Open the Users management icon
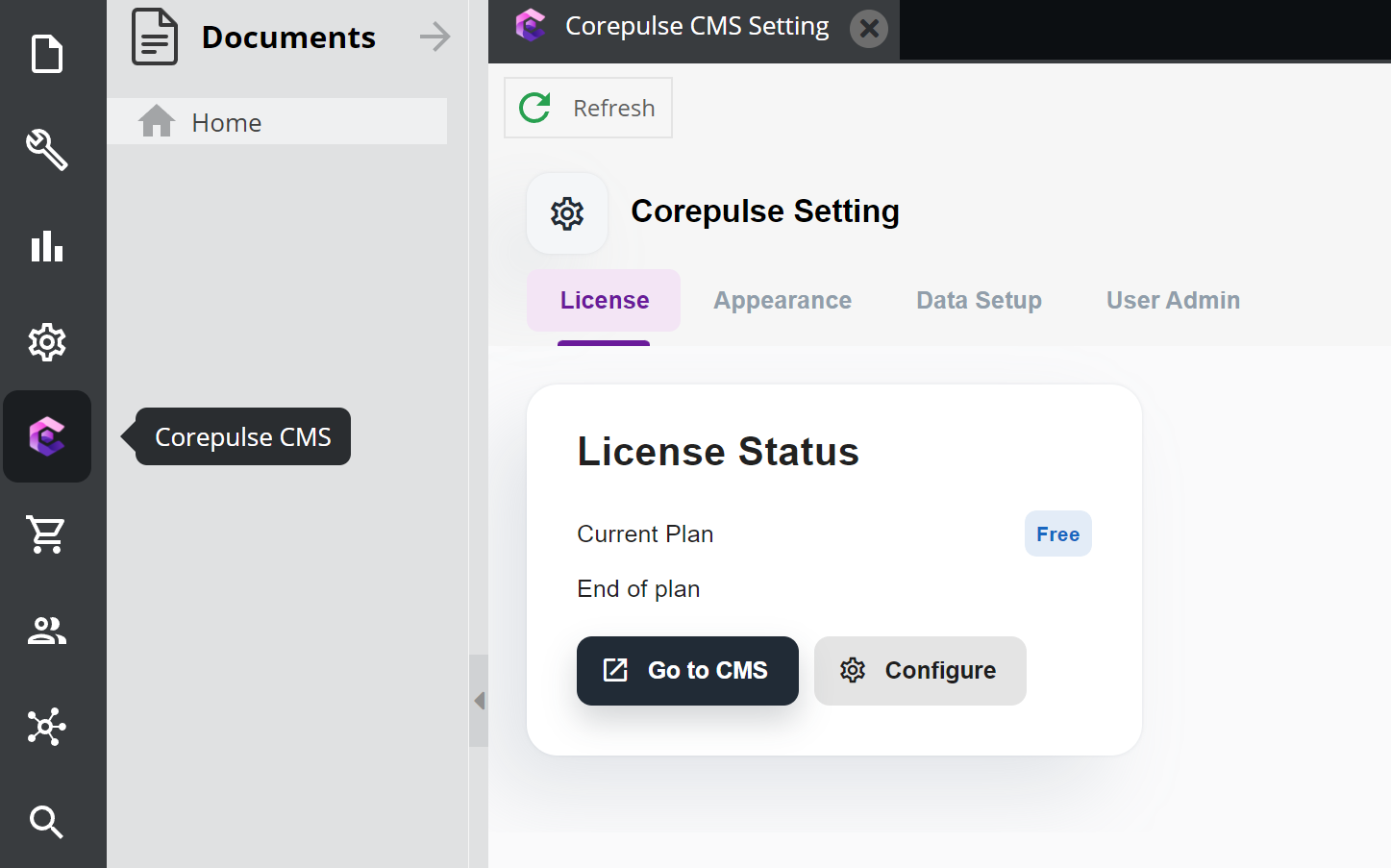 [46, 631]
